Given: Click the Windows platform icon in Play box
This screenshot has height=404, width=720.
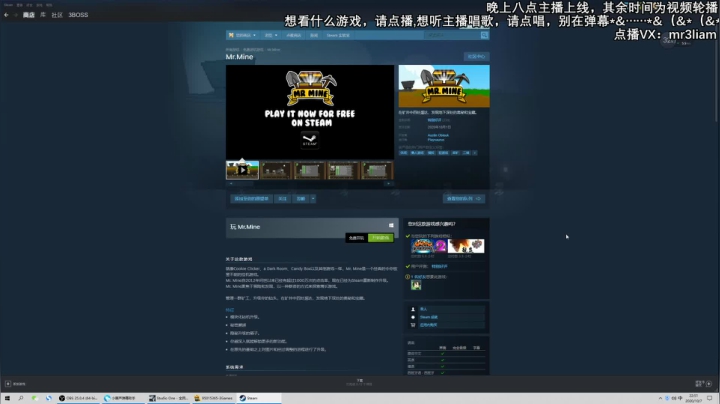Looking at the screenshot, I should (x=391, y=225).
